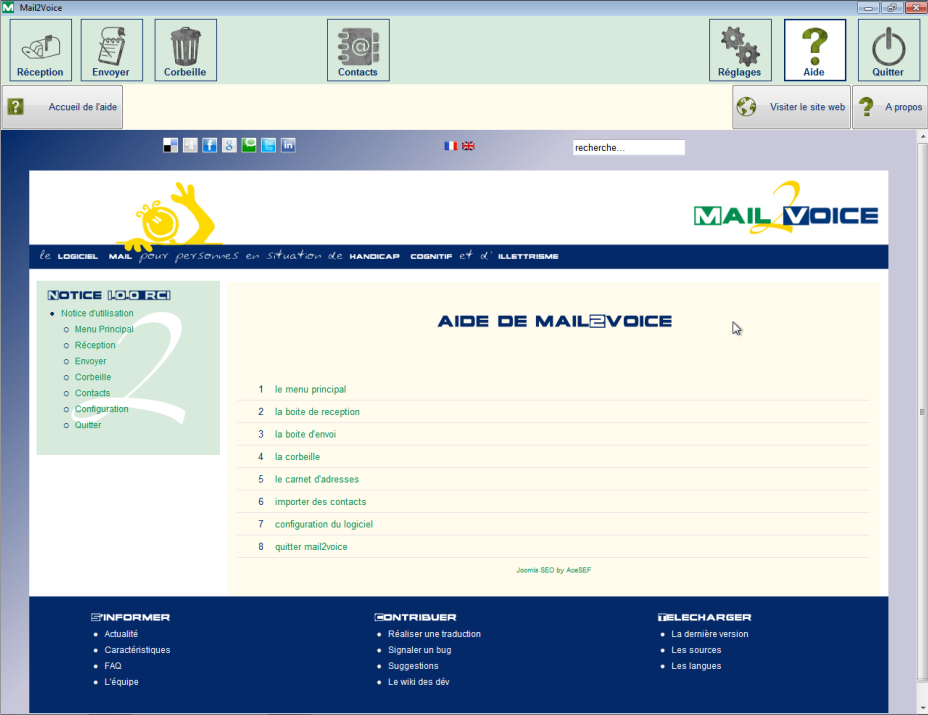The height and width of the screenshot is (715, 928).
Task: Open Envoyer link in the Notice sidebar
Action: 91,361
